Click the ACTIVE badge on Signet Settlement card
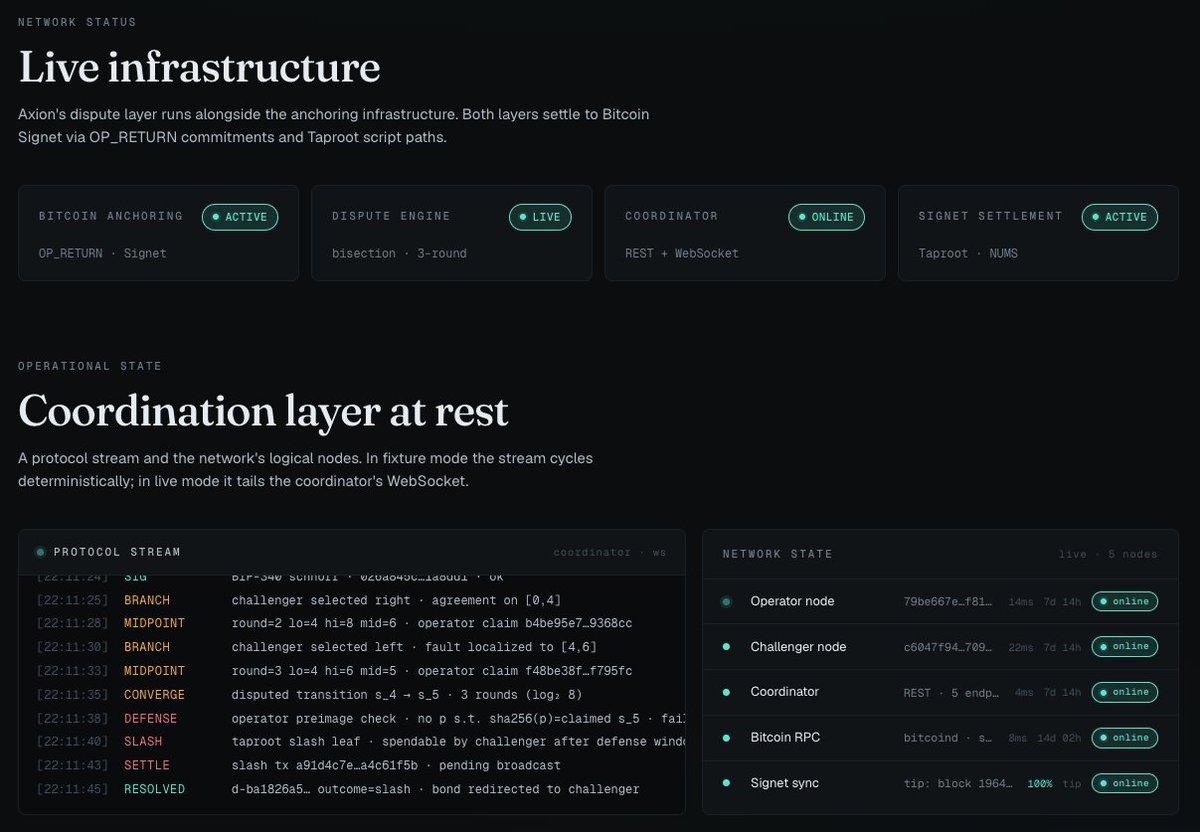The height and width of the screenshot is (832, 1200). click(x=1119, y=217)
